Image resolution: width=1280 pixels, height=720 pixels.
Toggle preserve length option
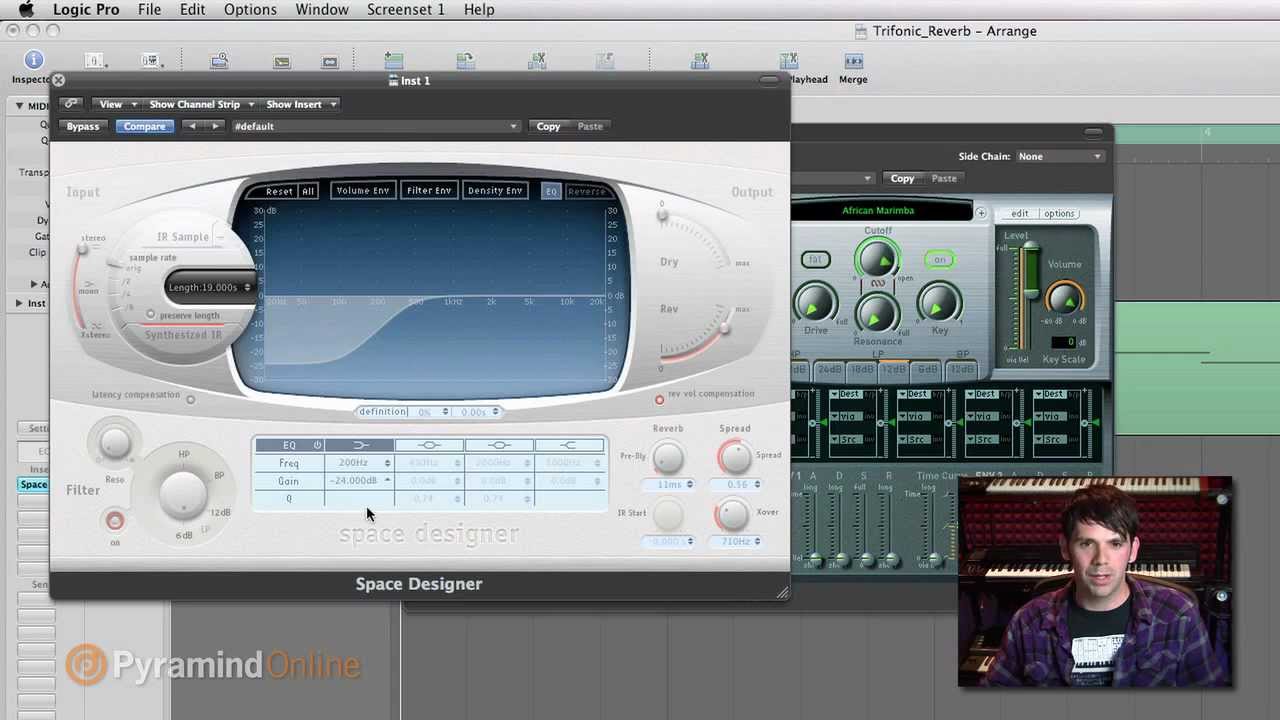[151, 315]
